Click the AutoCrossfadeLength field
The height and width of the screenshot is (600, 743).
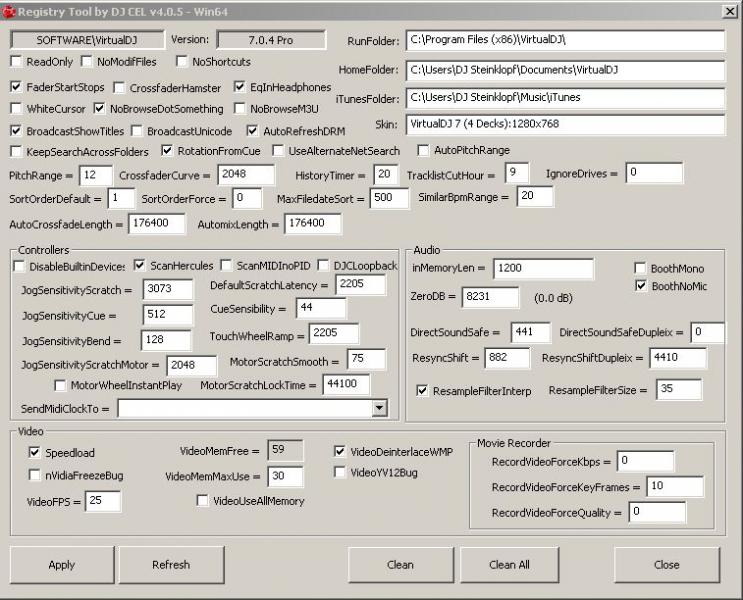(x=157, y=224)
